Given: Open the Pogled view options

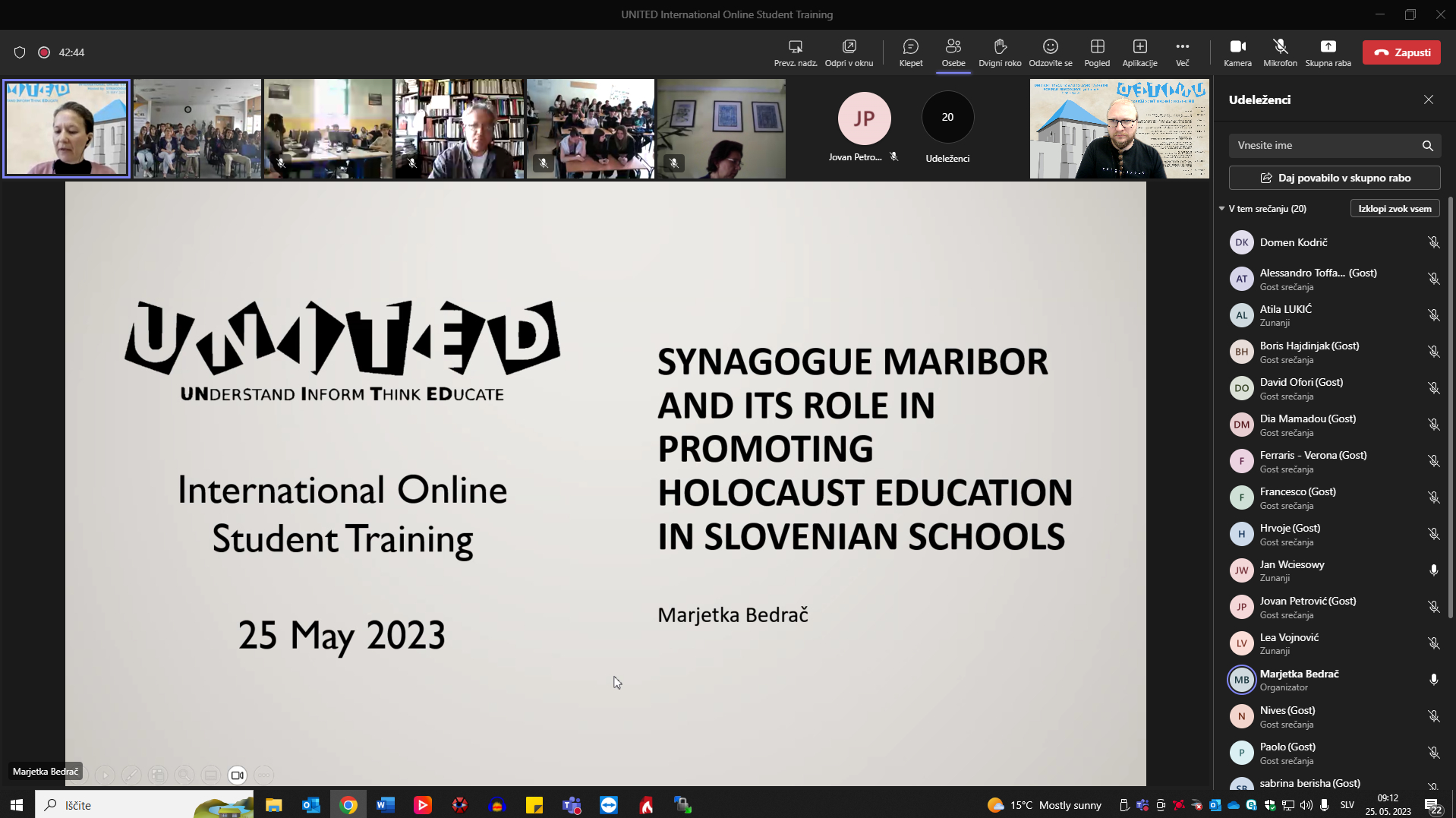Looking at the screenshot, I should [x=1097, y=52].
